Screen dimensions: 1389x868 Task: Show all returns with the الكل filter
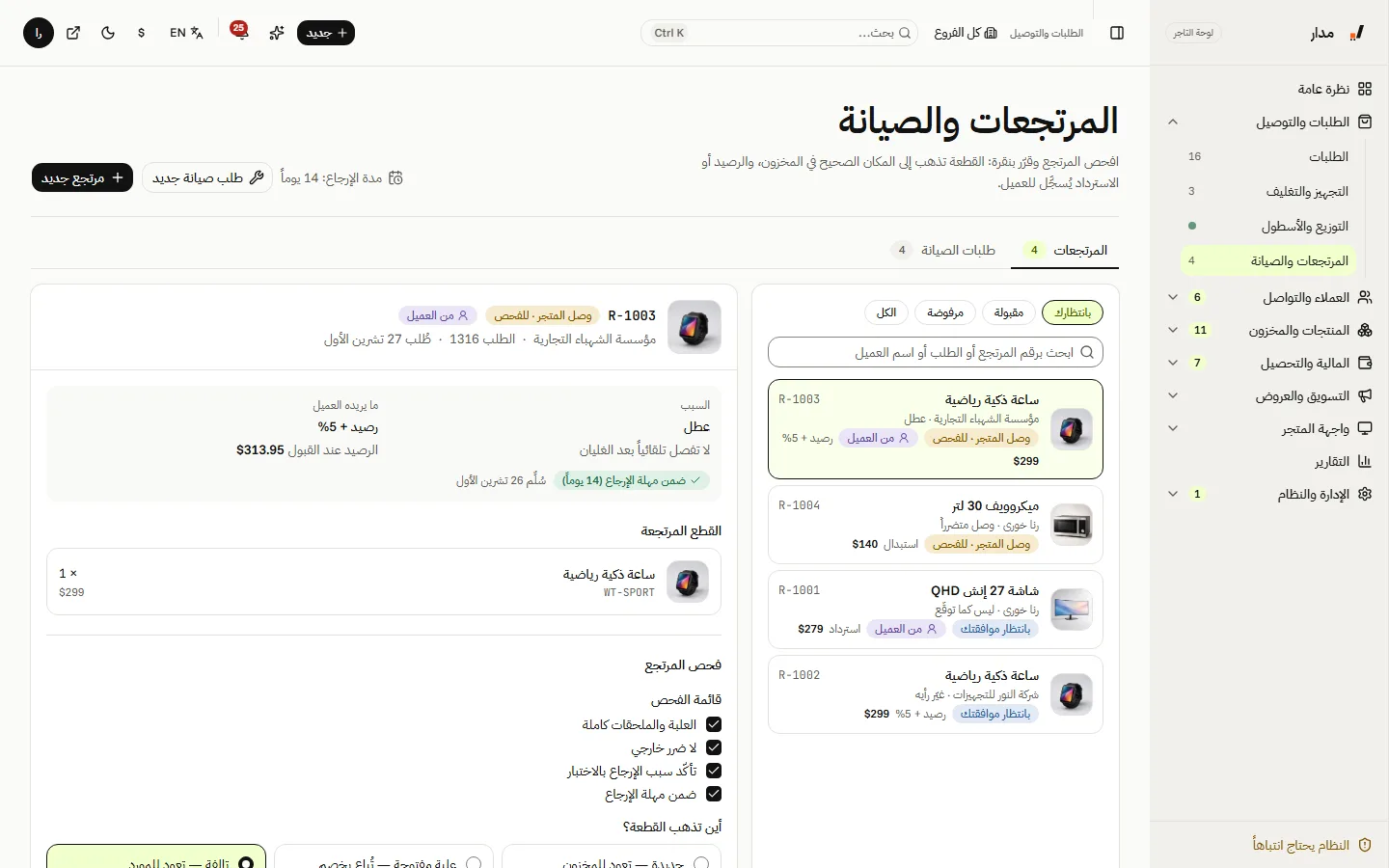tap(886, 312)
